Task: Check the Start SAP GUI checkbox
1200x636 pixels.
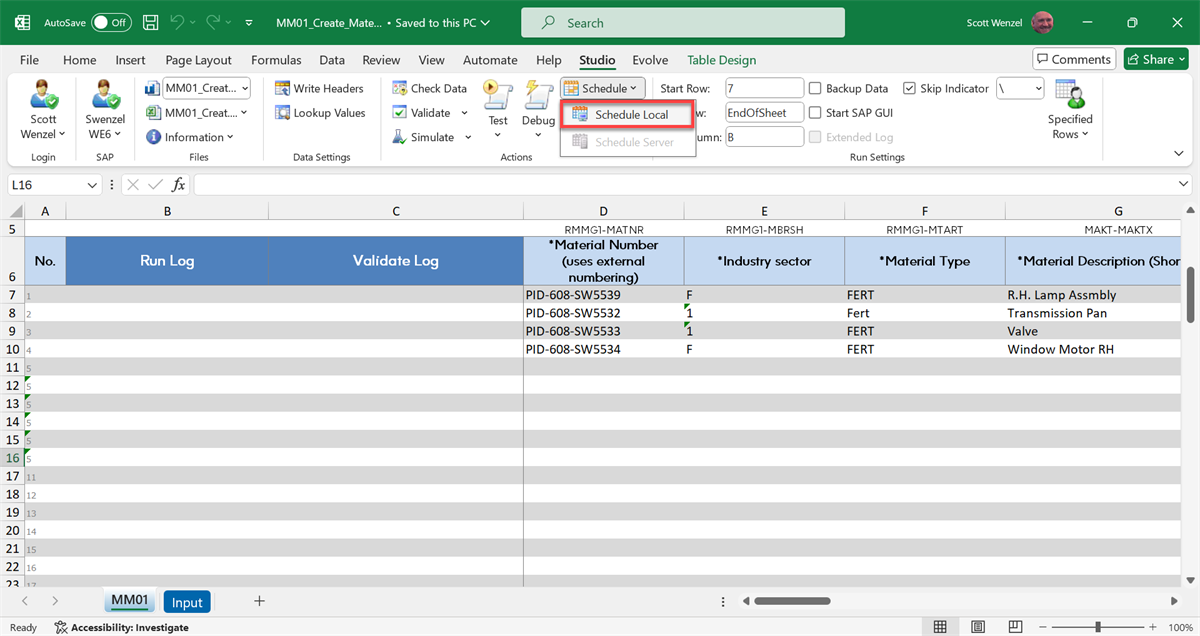Action: pos(815,113)
